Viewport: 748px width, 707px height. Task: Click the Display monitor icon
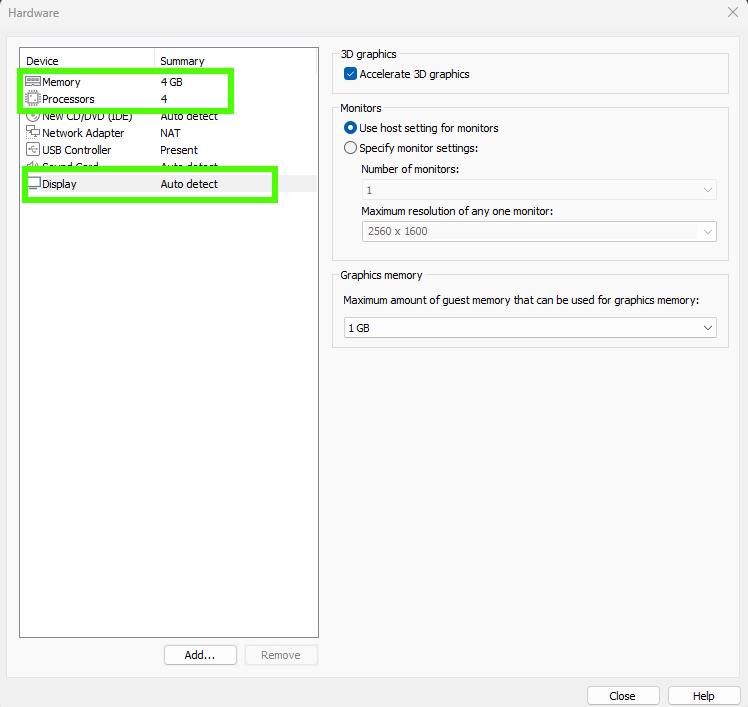(x=33, y=184)
